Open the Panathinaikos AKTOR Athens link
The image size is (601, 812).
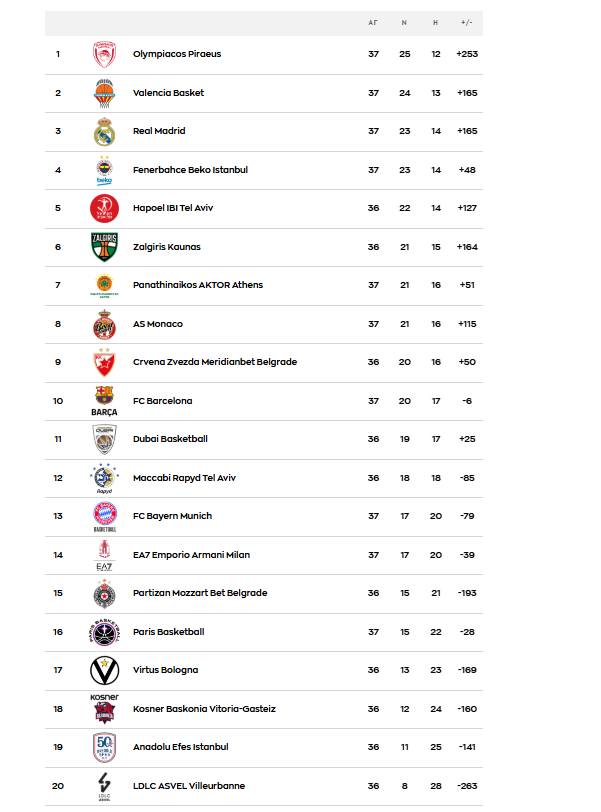pos(198,285)
